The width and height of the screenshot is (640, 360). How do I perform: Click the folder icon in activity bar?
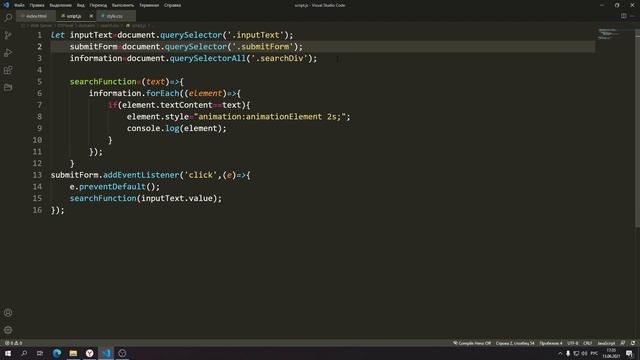click(8, 87)
